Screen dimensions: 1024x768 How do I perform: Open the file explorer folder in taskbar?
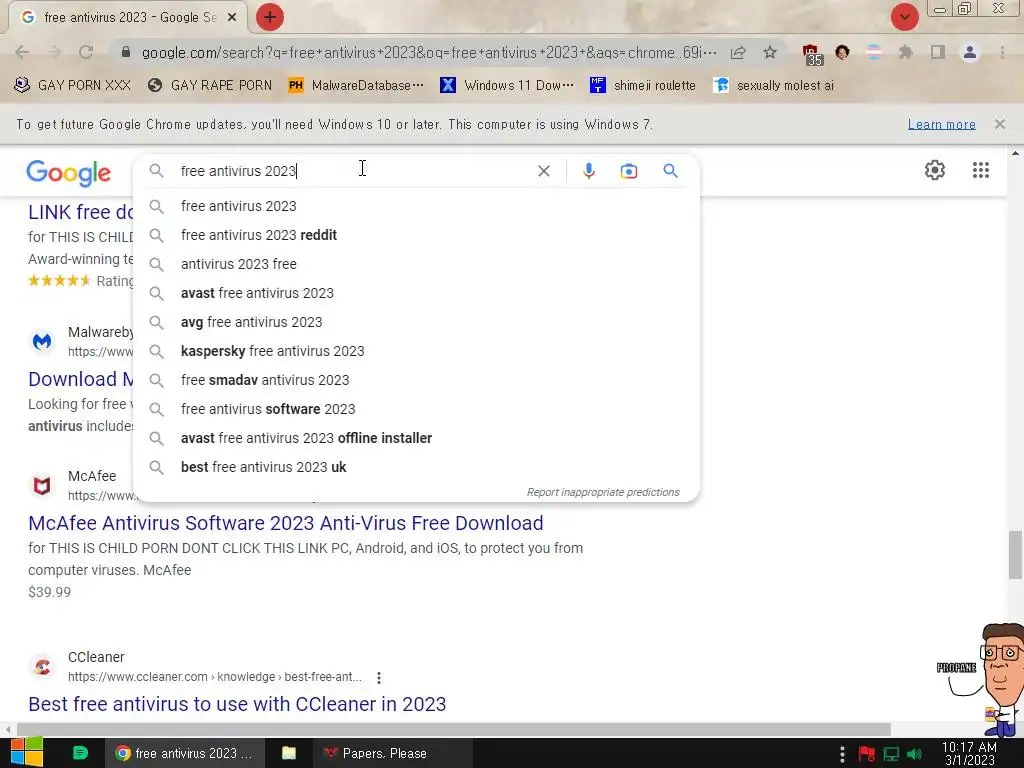(289, 753)
